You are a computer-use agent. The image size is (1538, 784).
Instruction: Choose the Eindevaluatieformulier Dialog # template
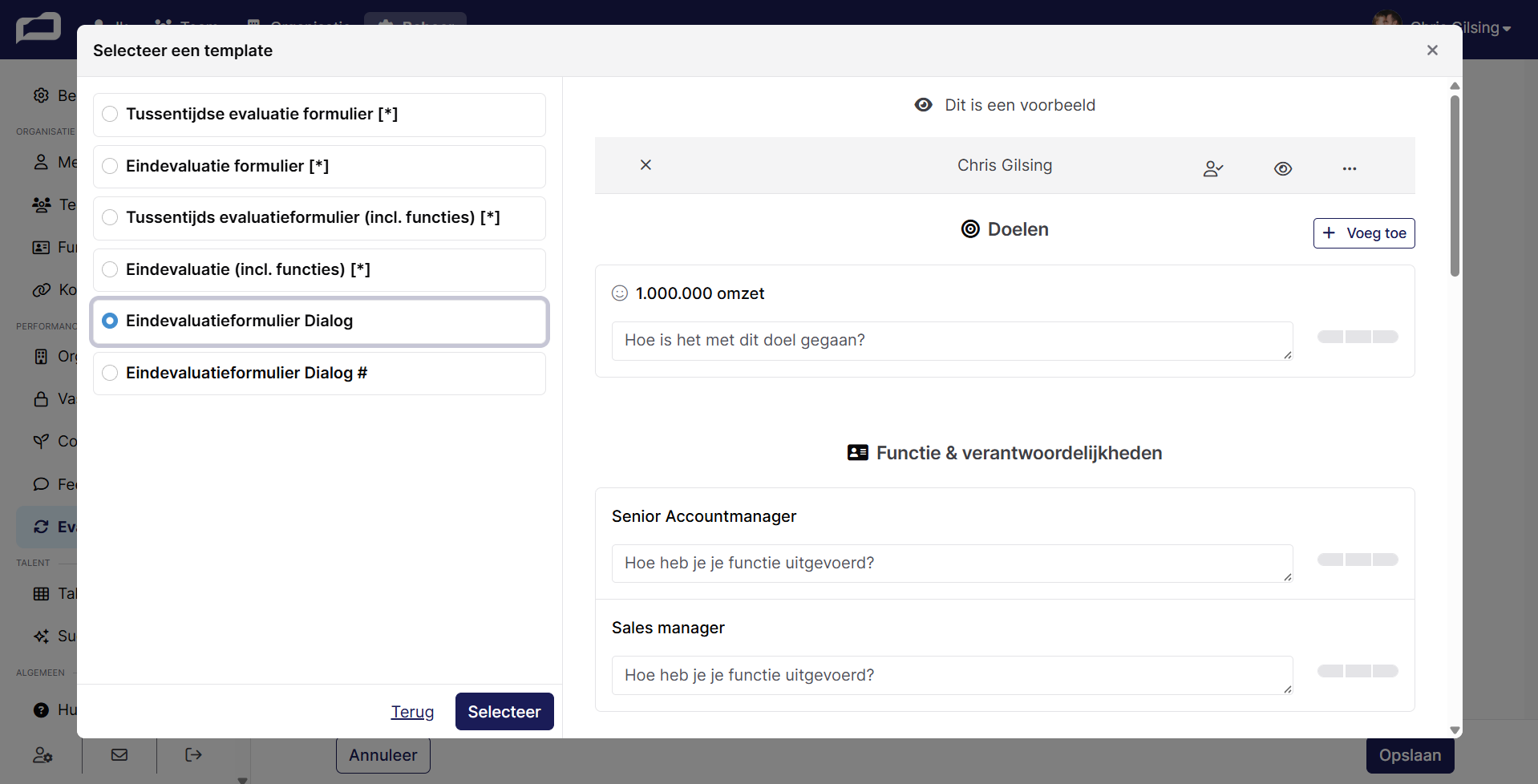[x=319, y=374]
